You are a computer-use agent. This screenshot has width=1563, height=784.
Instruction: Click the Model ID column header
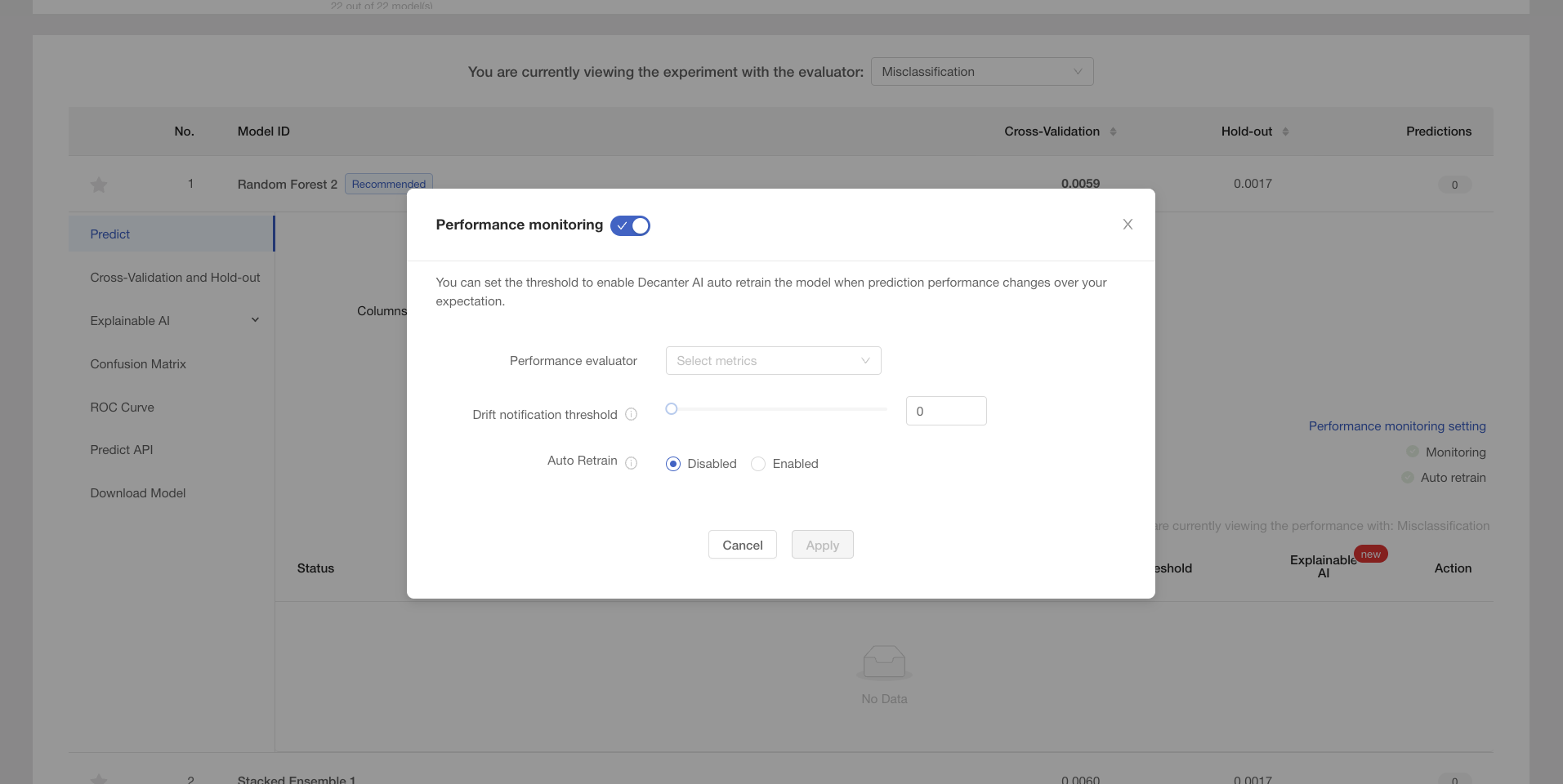(263, 131)
